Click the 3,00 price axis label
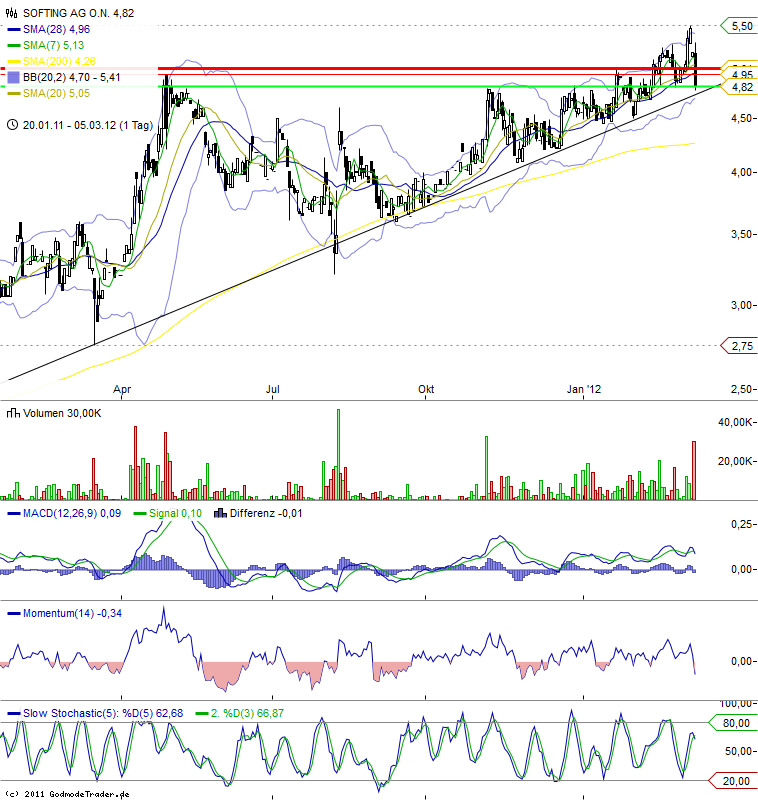The image size is (758, 800). click(x=742, y=305)
